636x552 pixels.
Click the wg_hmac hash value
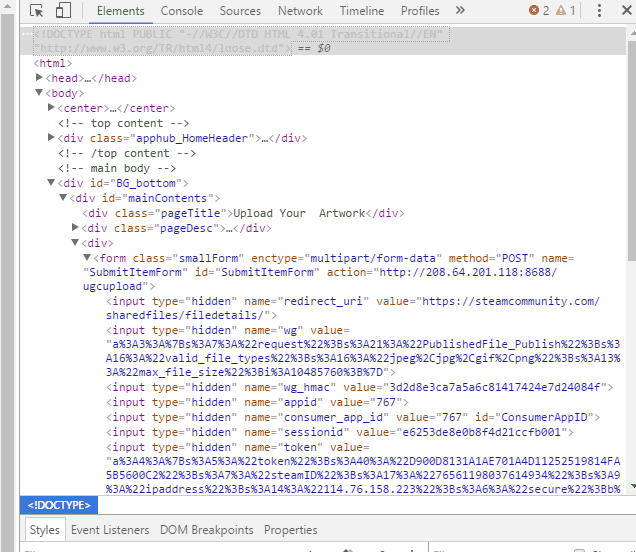coord(494,387)
